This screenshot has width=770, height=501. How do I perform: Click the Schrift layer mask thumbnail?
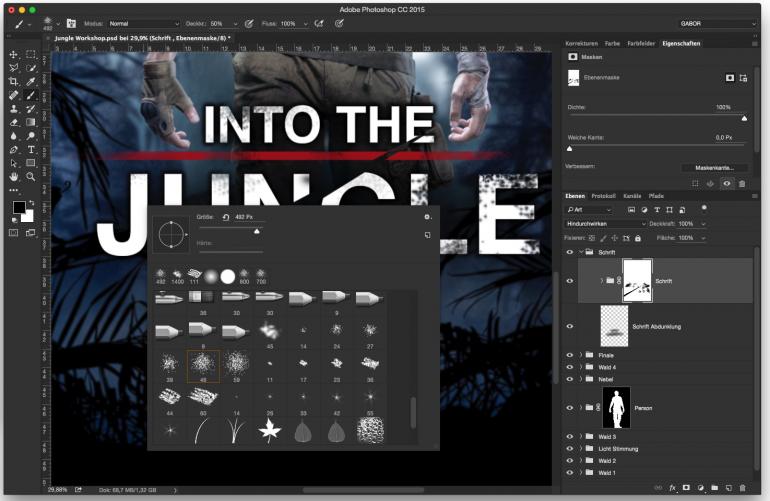(637, 281)
